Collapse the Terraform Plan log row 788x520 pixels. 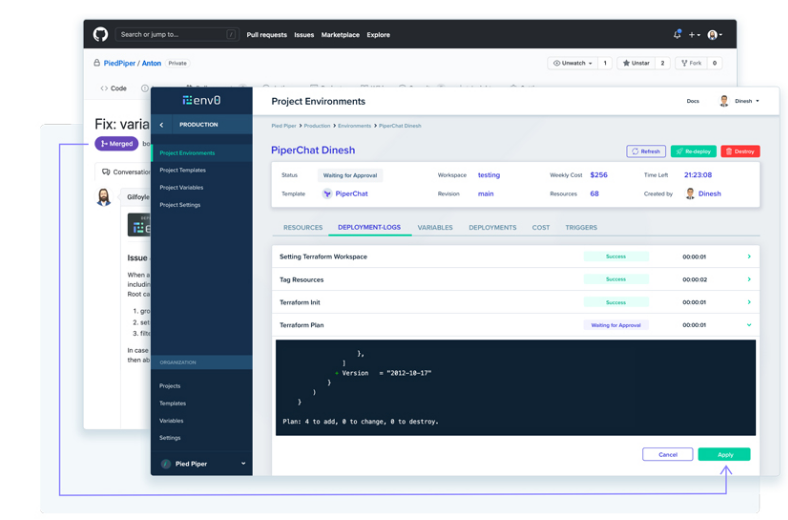(749, 325)
